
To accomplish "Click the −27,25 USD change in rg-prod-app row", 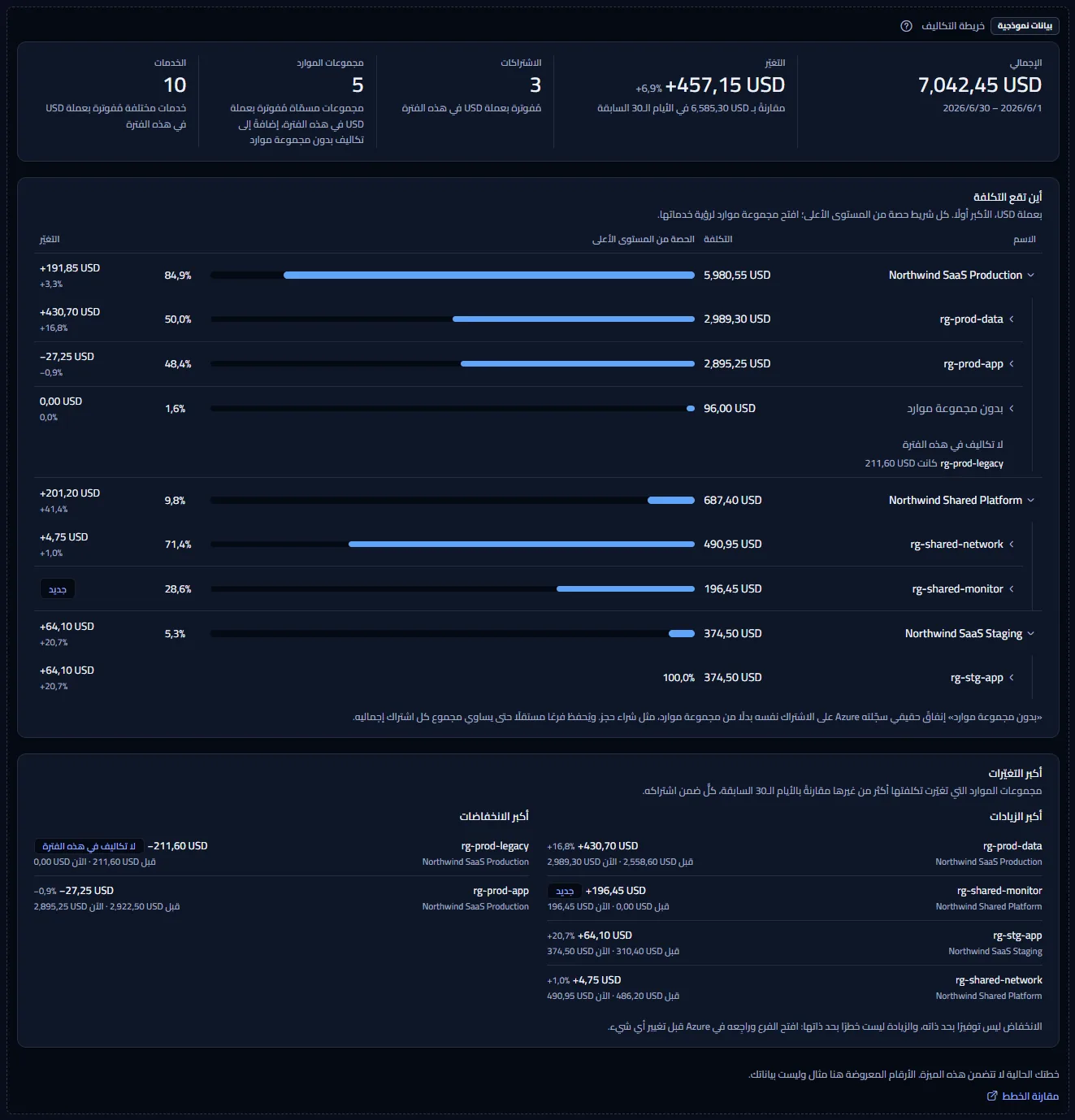I will tap(67, 357).
